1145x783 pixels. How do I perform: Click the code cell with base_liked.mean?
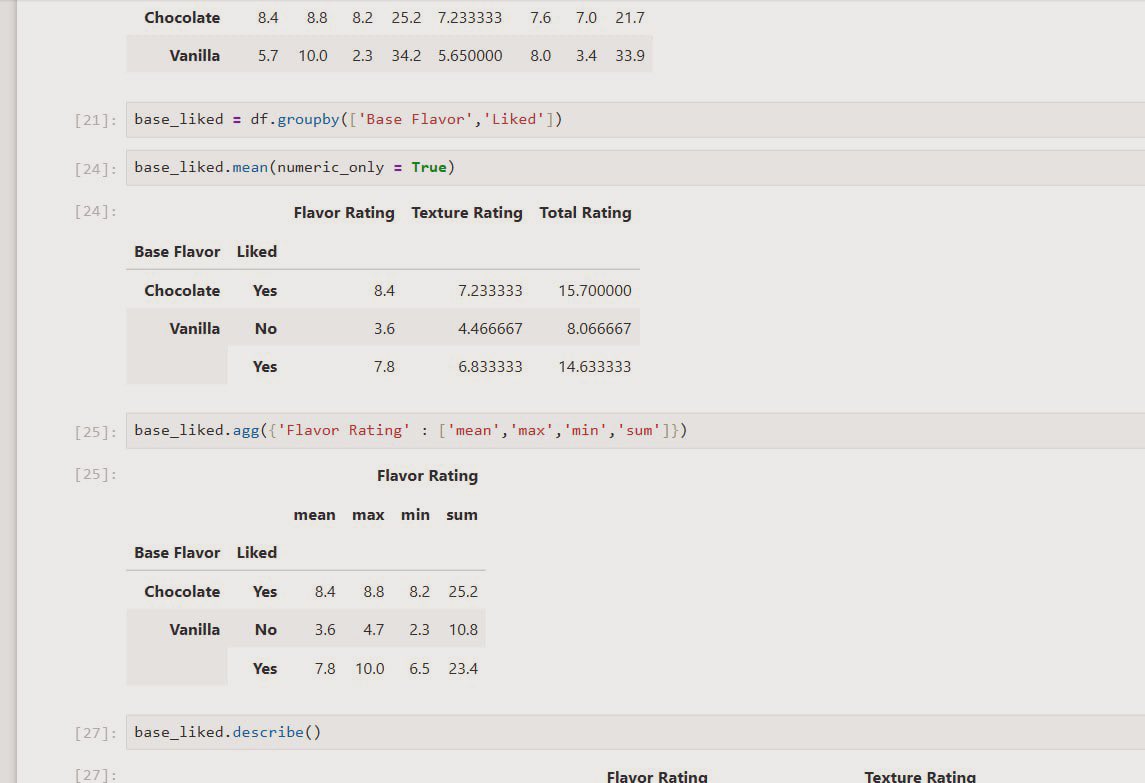635,168
